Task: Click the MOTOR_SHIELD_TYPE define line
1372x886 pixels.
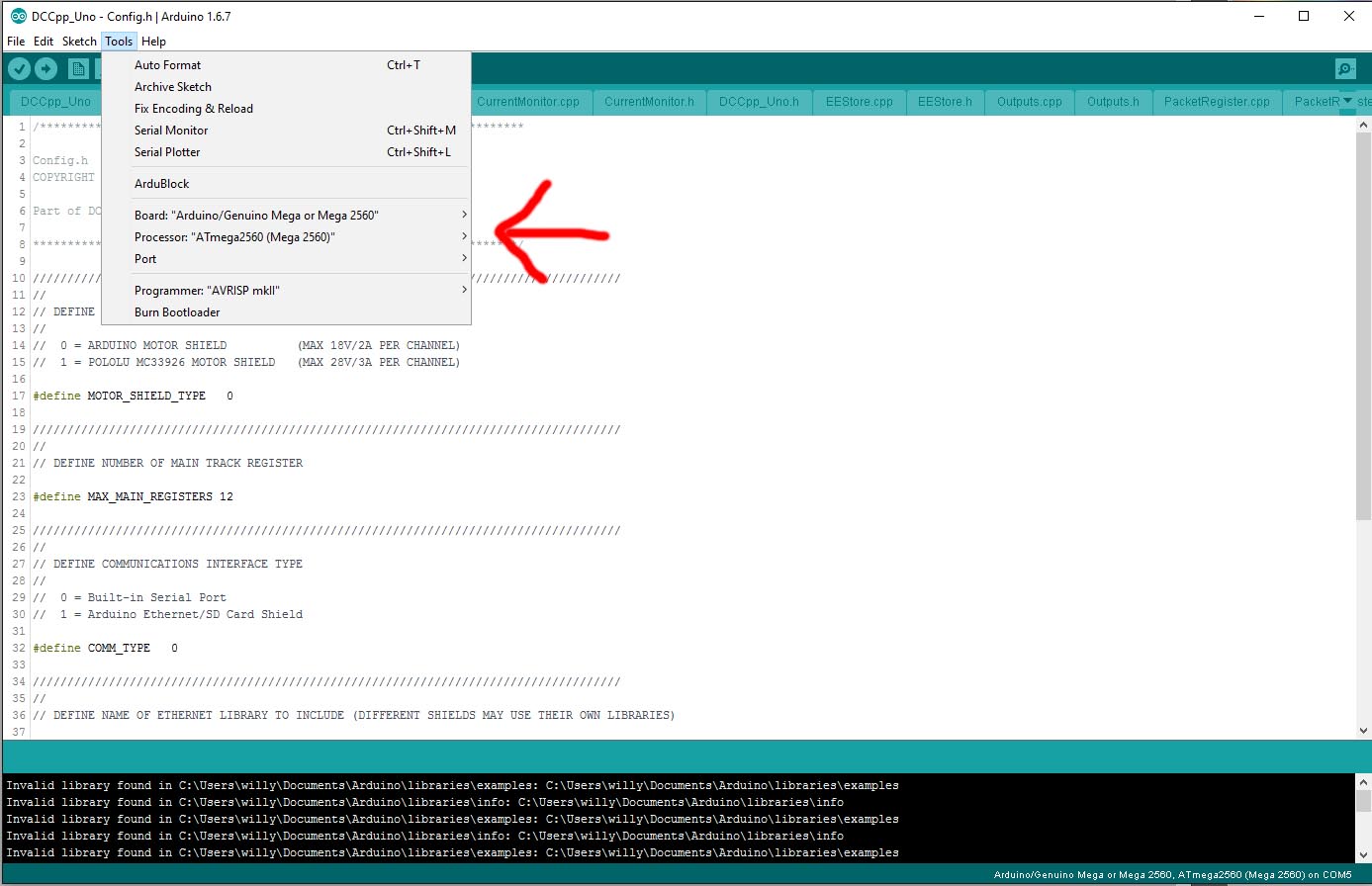Action: click(133, 396)
